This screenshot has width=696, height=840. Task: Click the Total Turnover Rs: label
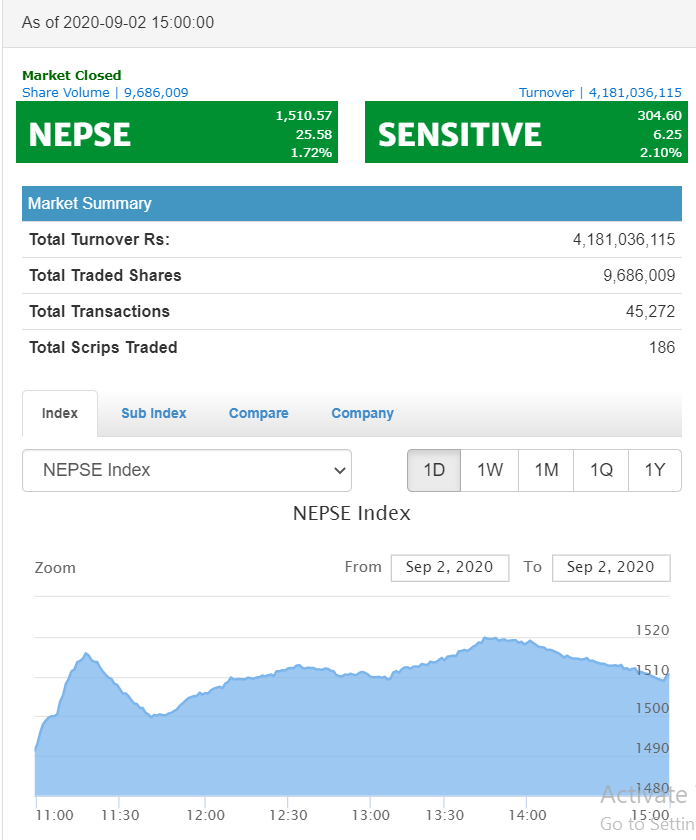point(100,239)
